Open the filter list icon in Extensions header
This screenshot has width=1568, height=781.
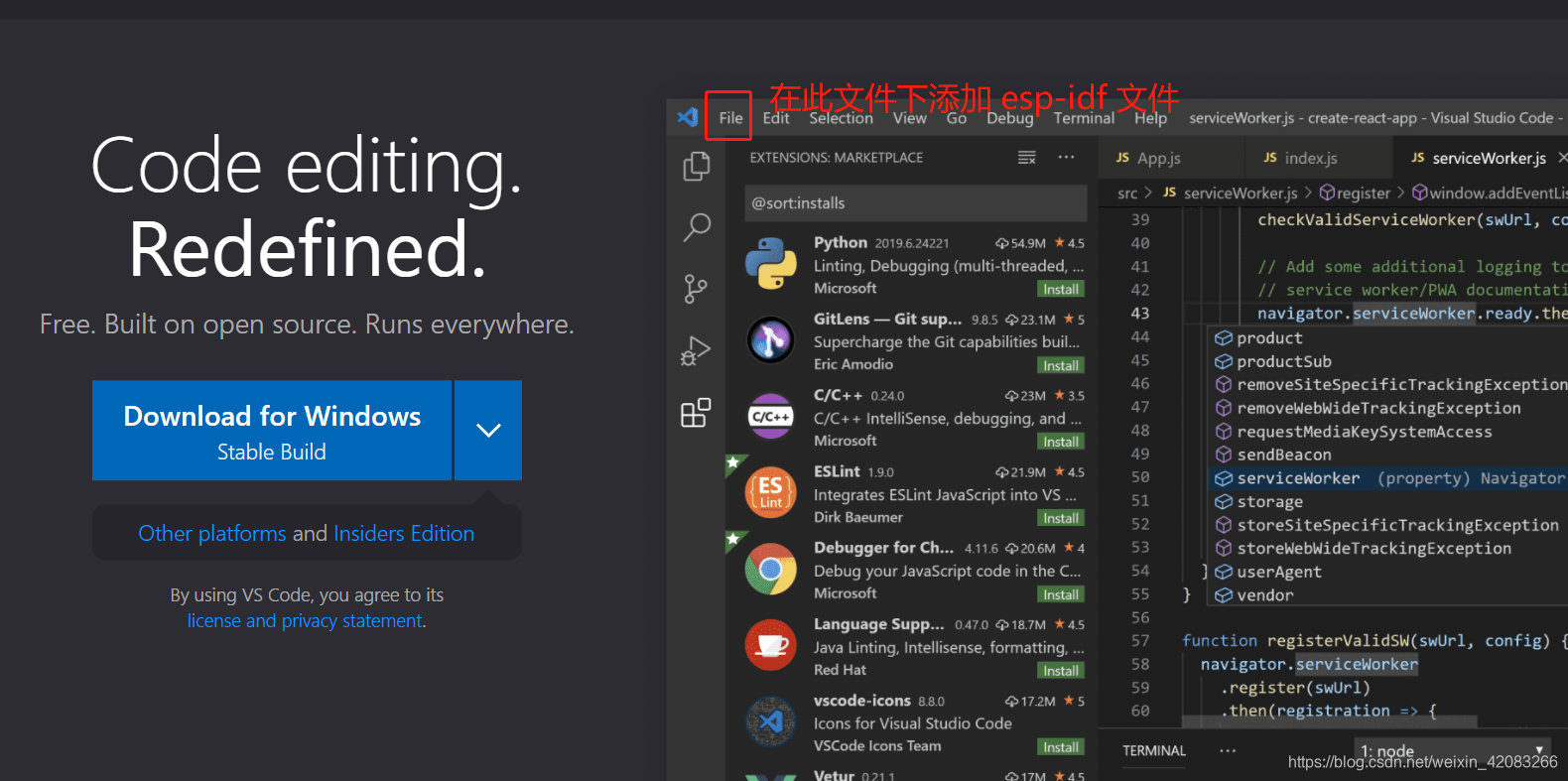[1027, 158]
